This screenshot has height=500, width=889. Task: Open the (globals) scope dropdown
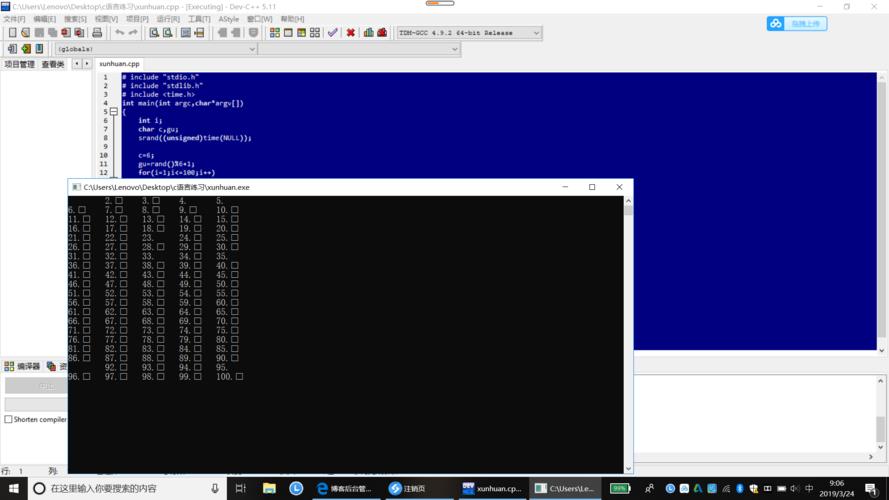(x=156, y=49)
